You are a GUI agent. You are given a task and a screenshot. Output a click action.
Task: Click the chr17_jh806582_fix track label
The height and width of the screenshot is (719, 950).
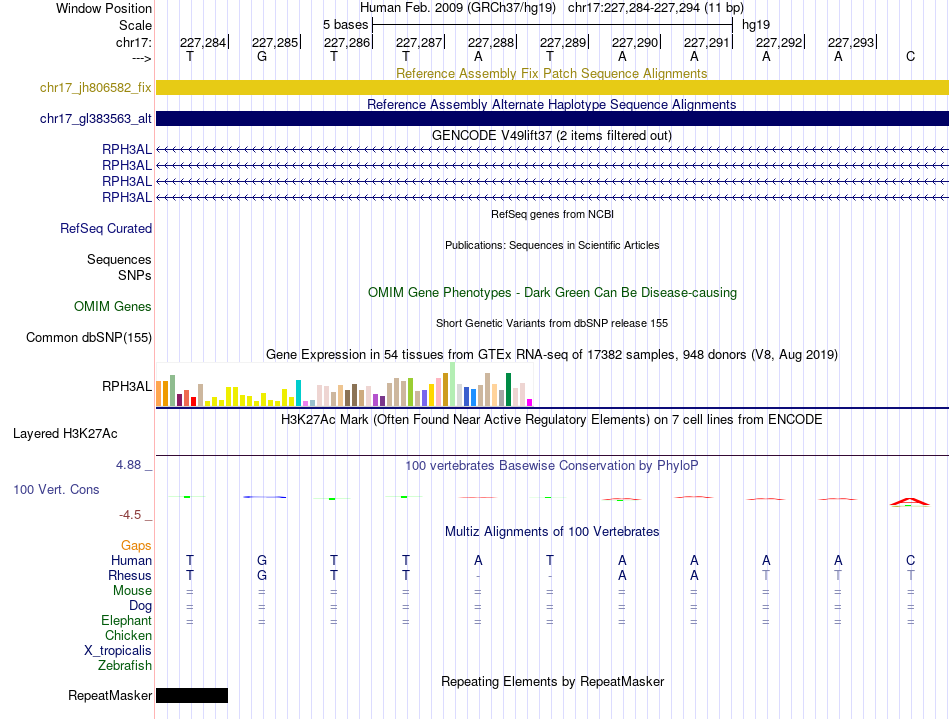pyautogui.click(x=95, y=87)
